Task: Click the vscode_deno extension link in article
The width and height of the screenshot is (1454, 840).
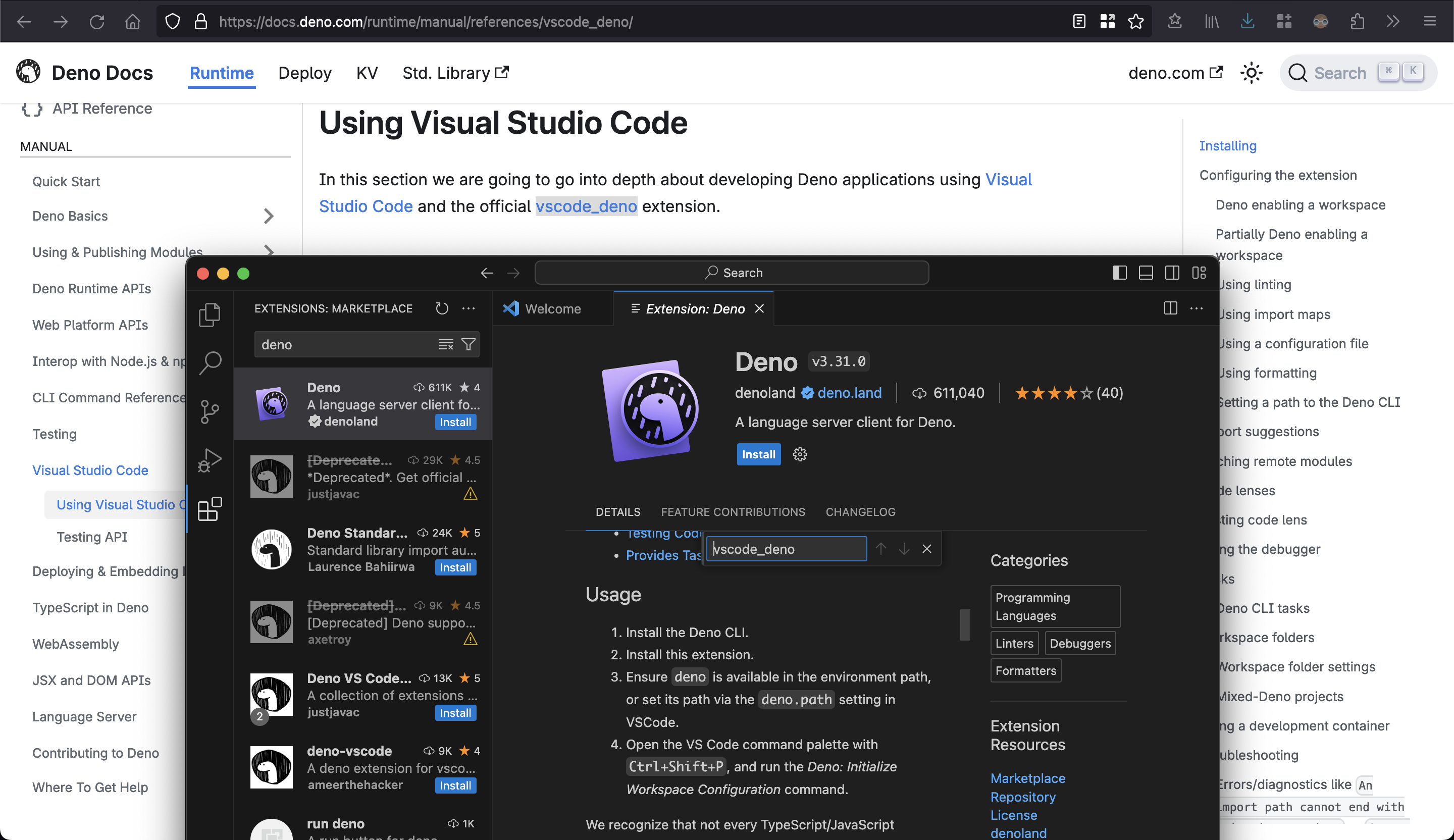Action: (586, 206)
